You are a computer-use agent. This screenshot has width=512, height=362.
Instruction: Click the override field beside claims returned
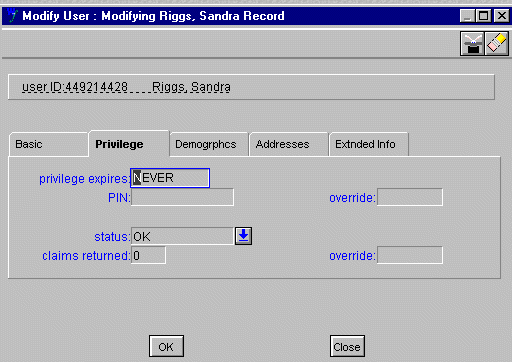point(410,255)
